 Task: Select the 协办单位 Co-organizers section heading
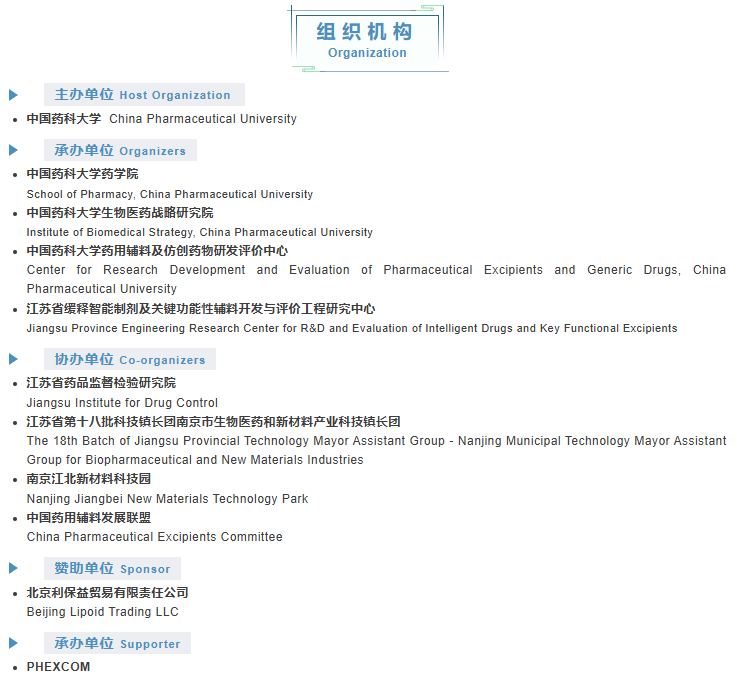pos(130,360)
